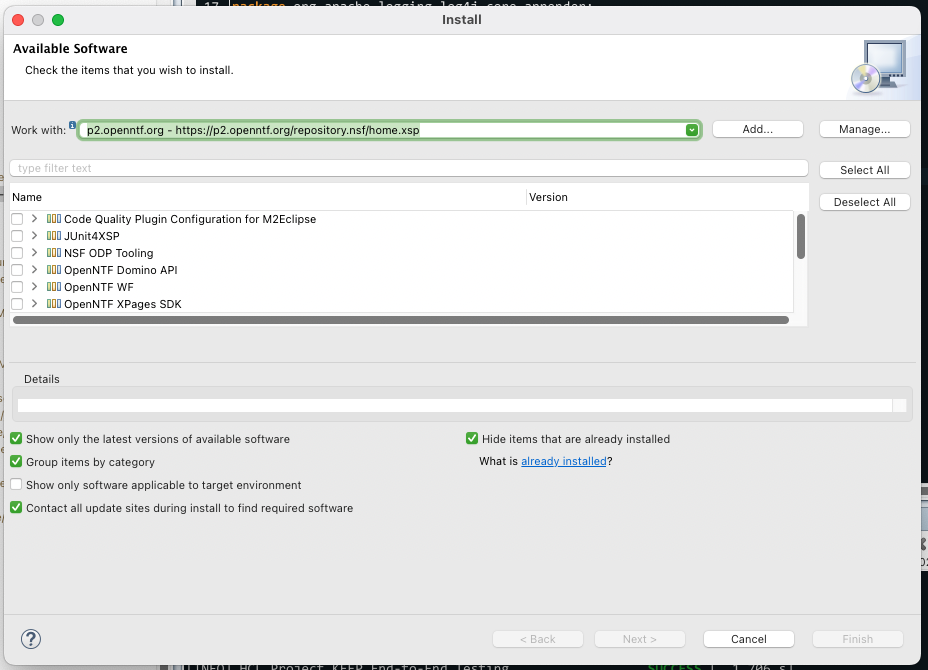Select Code Quality Plugin Configuration row label
The width and height of the screenshot is (928, 670).
[190, 219]
